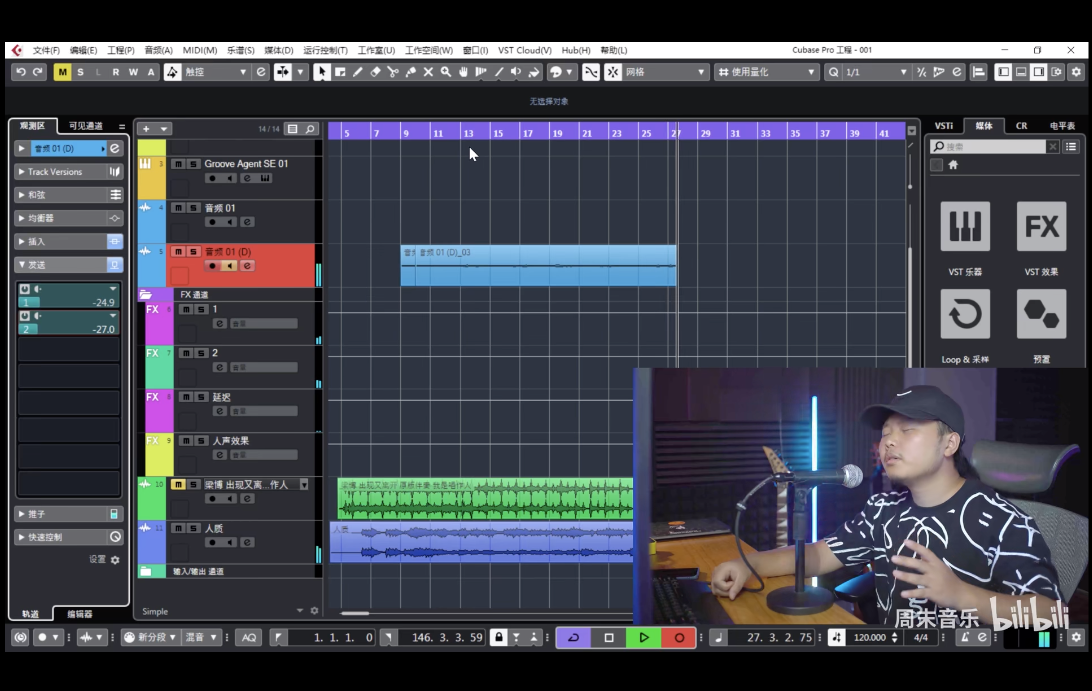Select the Zoom magnifier tool
Screen dimensions: 1092x691
tap(446, 72)
